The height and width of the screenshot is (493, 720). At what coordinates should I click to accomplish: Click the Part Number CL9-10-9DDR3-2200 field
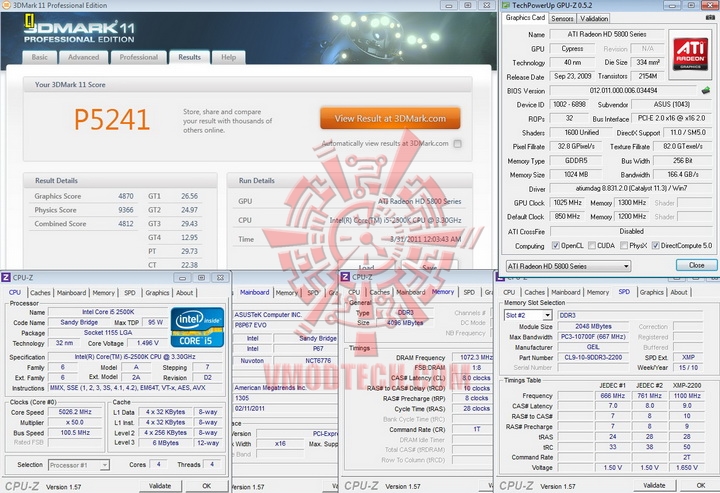tap(593, 357)
